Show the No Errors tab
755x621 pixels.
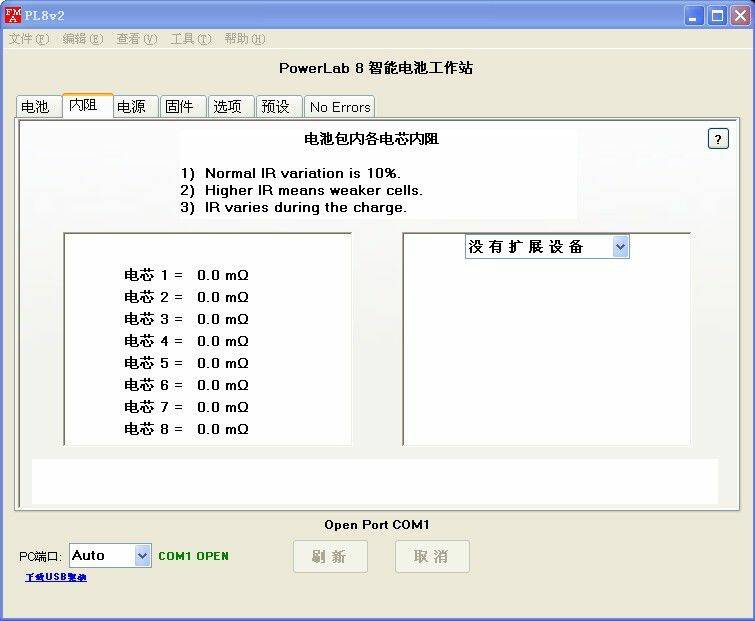[x=339, y=106]
